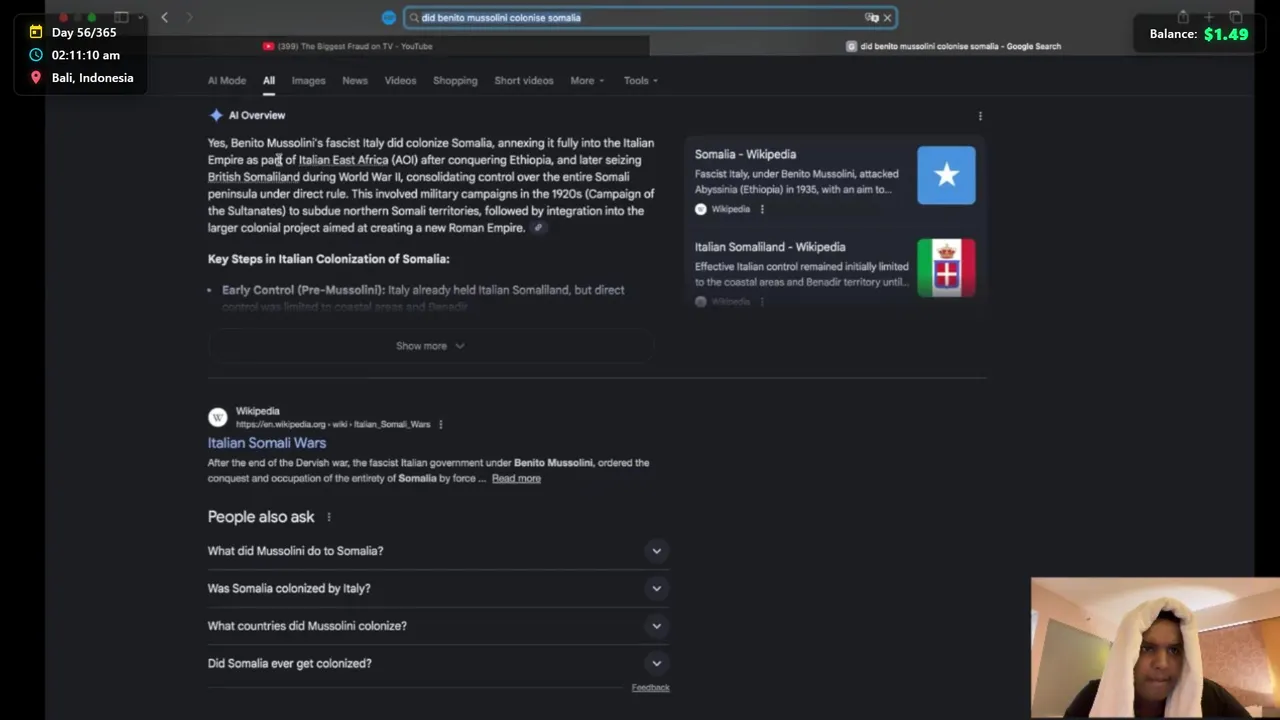Screen dimensions: 1280x720
Task: Open options dots on Somalia Wikipedia card
Action: (x=762, y=209)
